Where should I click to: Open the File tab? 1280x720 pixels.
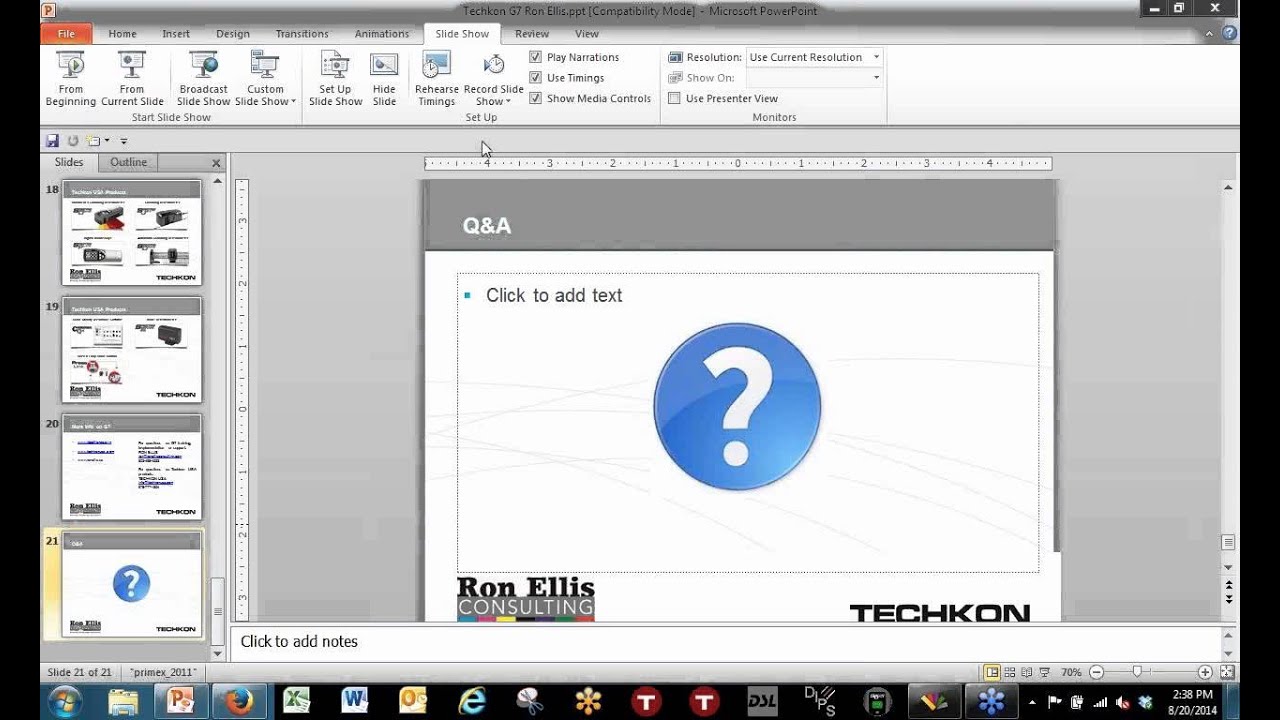pyautogui.click(x=66, y=33)
